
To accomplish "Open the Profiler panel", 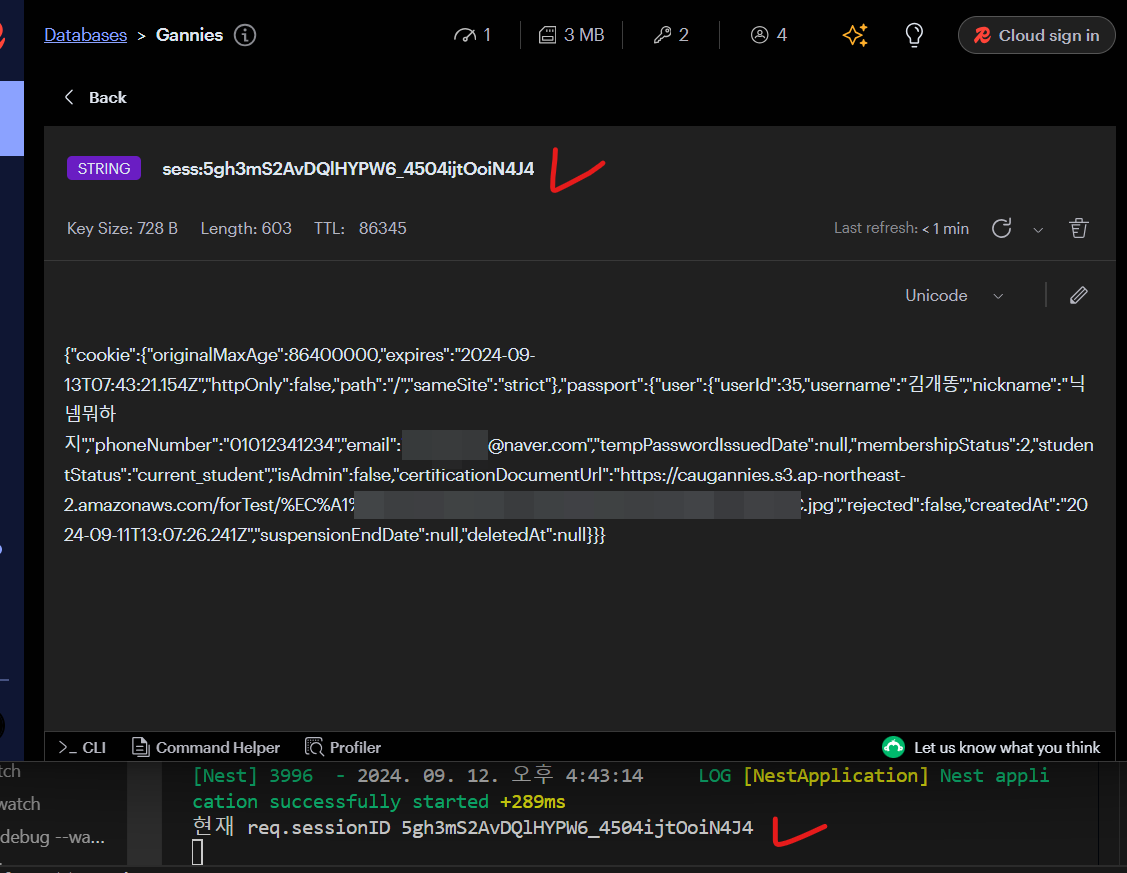I will tap(343, 747).
